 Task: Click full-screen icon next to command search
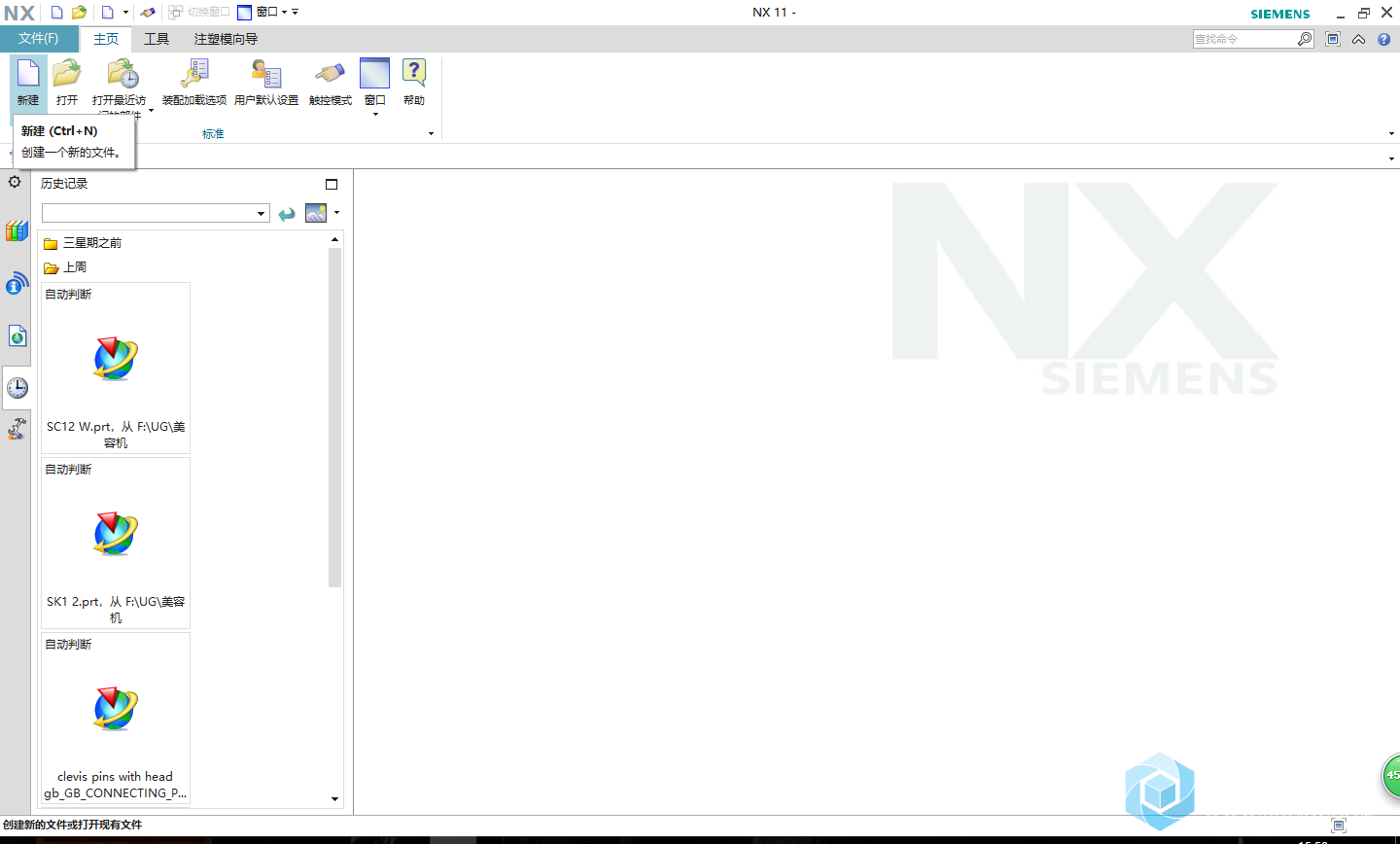click(x=1333, y=39)
